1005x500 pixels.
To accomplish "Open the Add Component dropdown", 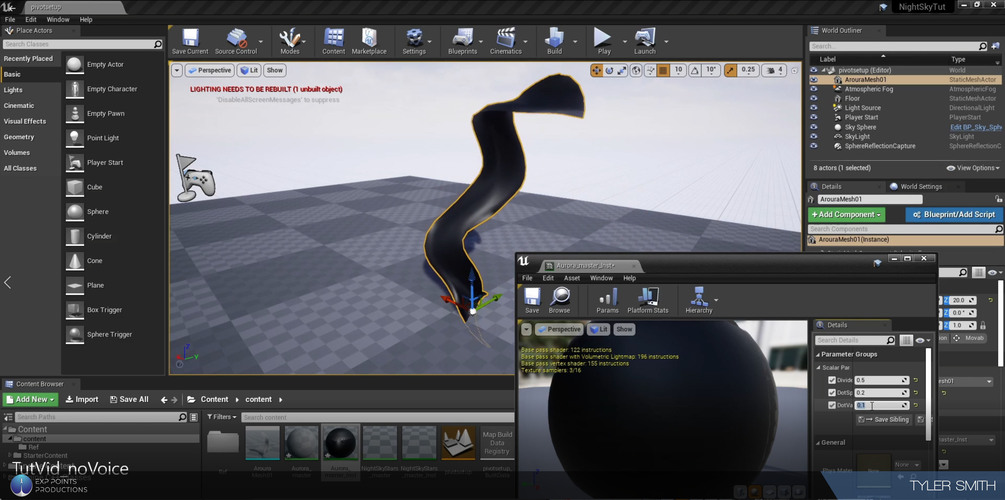I will 846,215.
